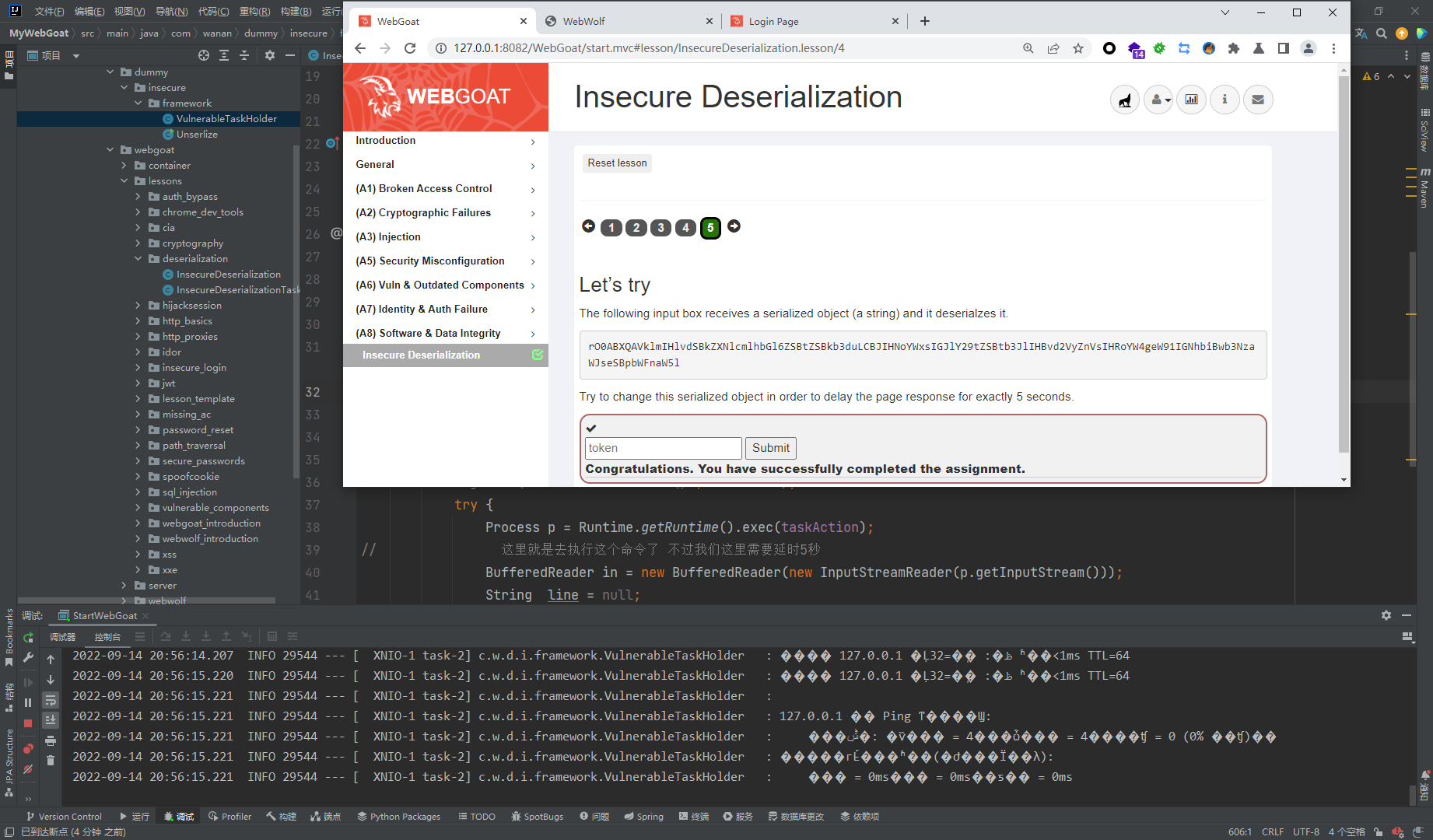Expand the General lesson category

tap(446, 165)
